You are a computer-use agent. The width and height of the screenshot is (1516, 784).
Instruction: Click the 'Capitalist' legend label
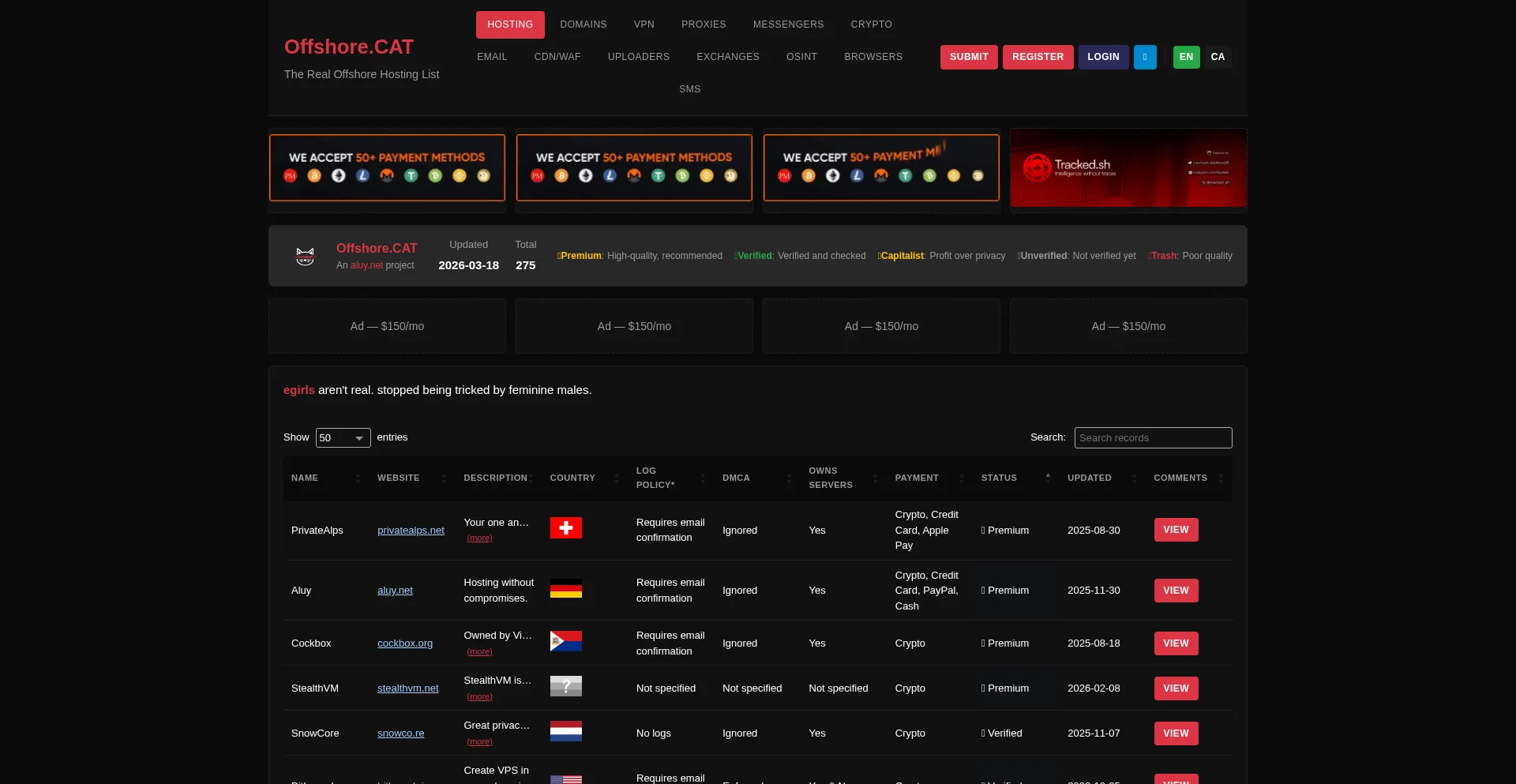[902, 256]
